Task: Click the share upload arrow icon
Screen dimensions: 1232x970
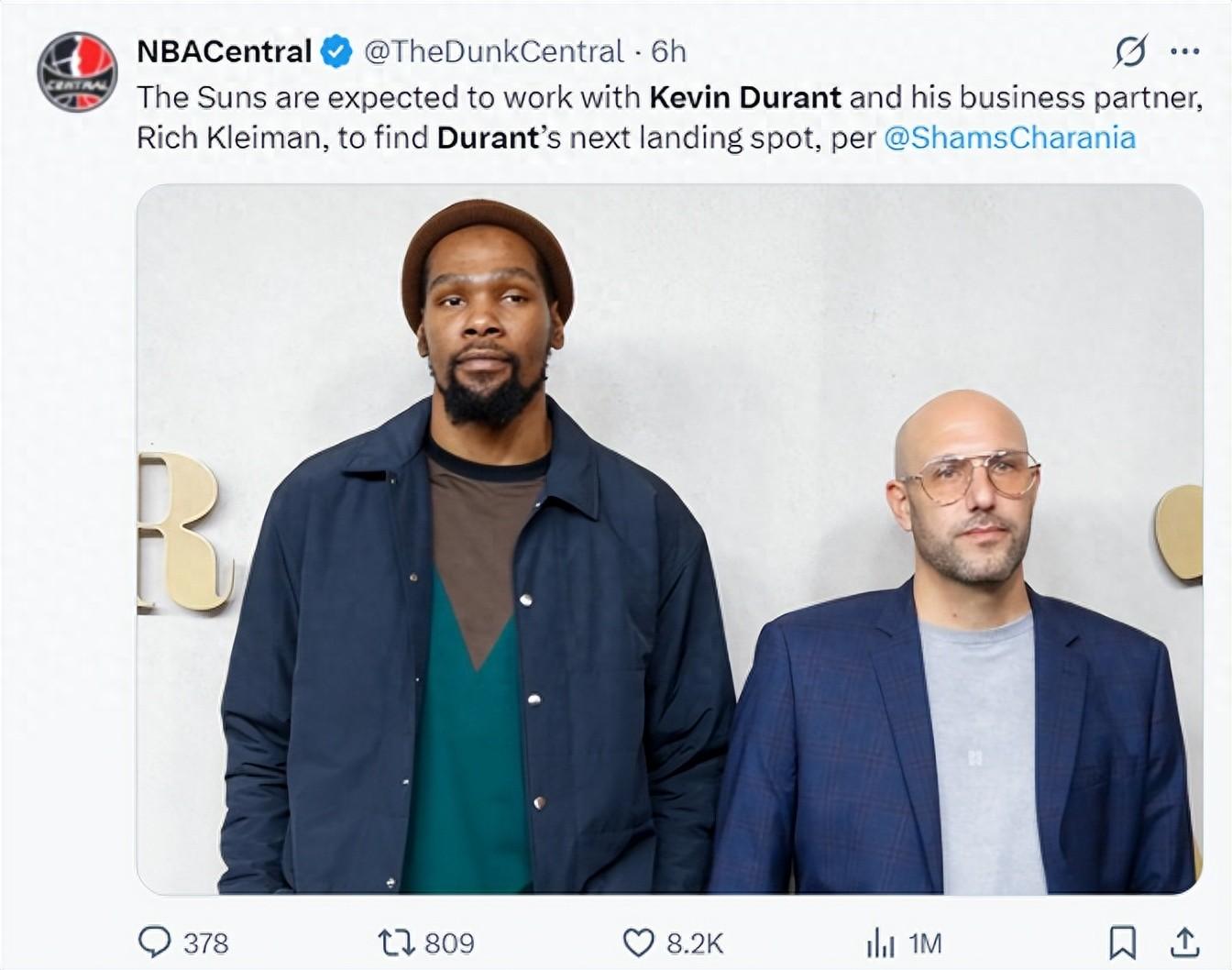Action: (1184, 942)
